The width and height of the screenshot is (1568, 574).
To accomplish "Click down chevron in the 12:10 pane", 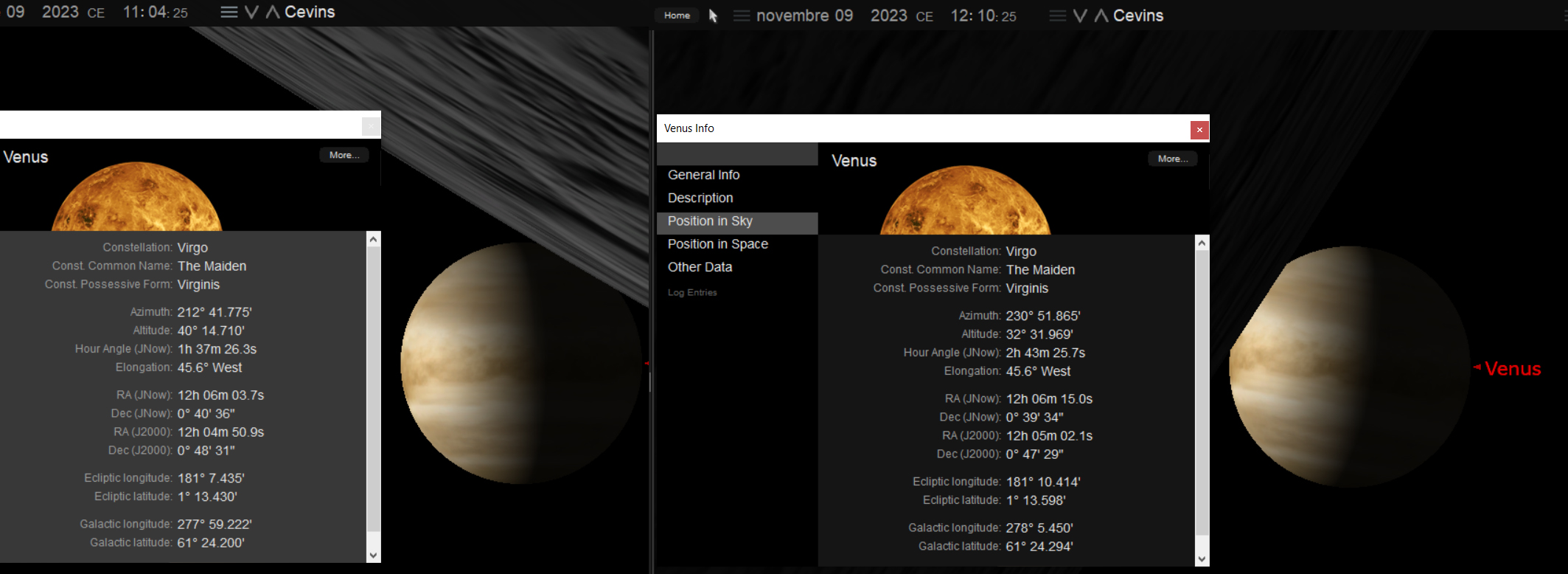I will tap(1080, 15).
